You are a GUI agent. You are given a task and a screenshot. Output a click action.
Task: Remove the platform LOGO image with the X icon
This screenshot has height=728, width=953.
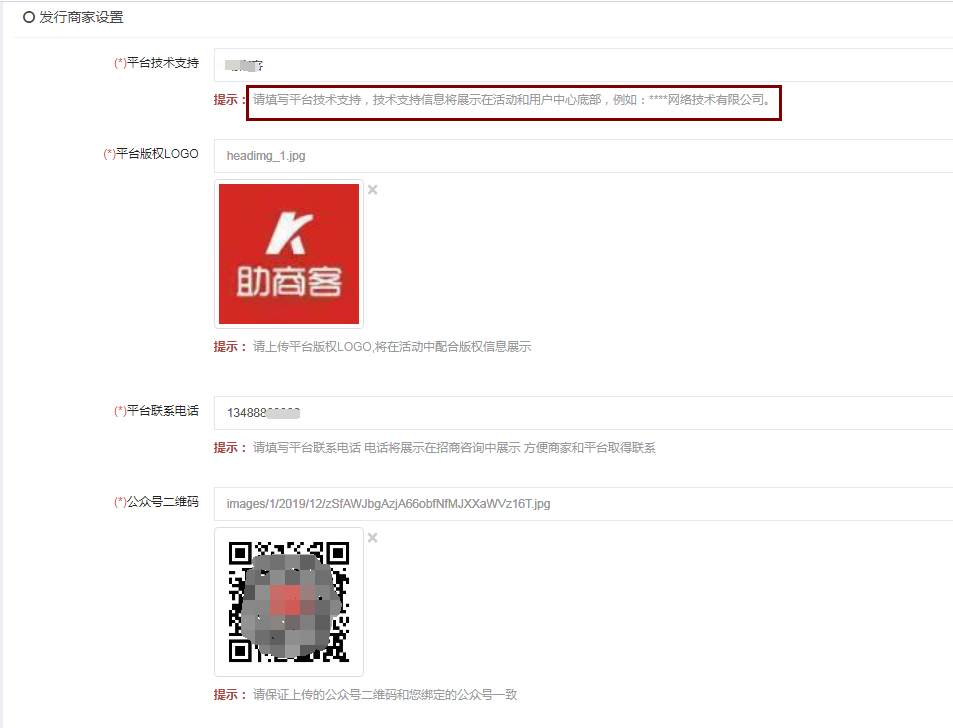tap(373, 190)
